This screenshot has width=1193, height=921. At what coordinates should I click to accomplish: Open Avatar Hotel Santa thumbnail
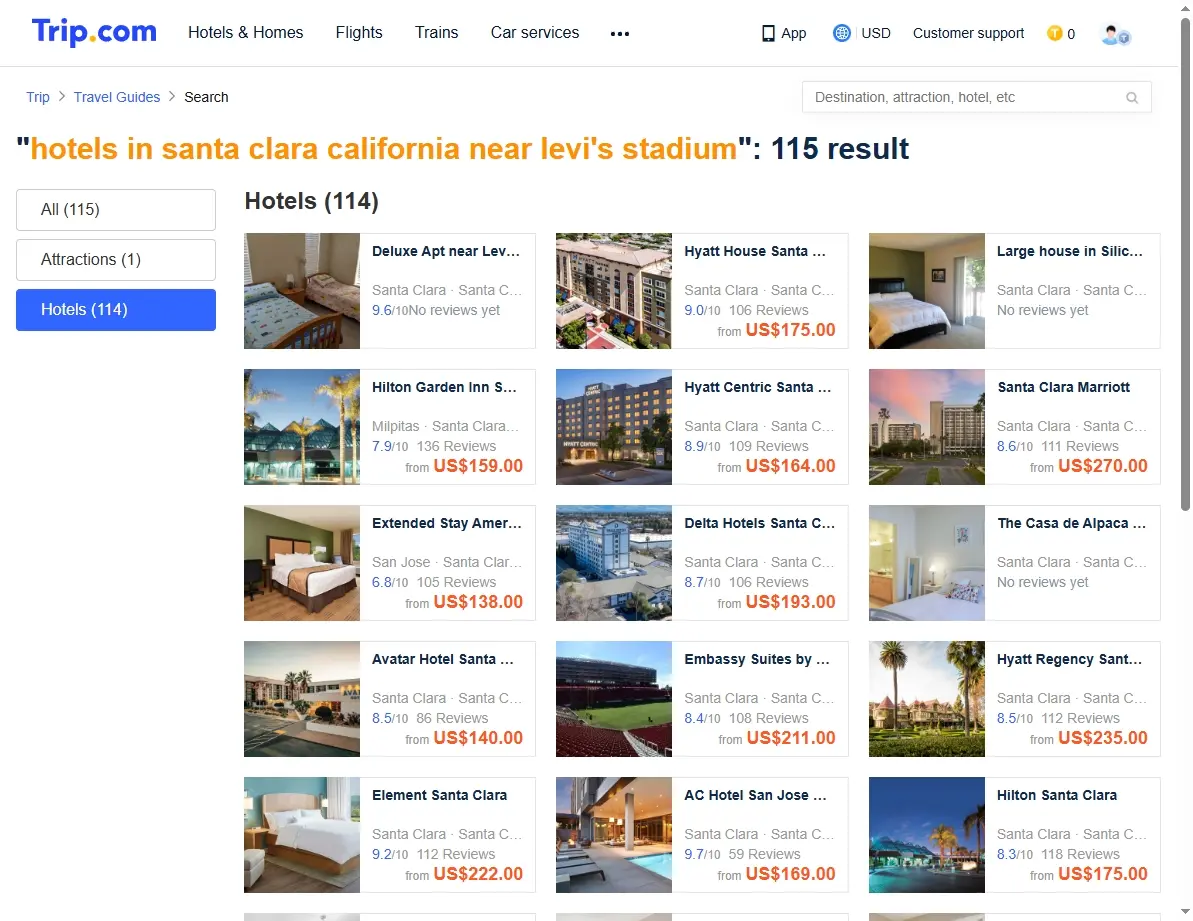pyautogui.click(x=302, y=700)
